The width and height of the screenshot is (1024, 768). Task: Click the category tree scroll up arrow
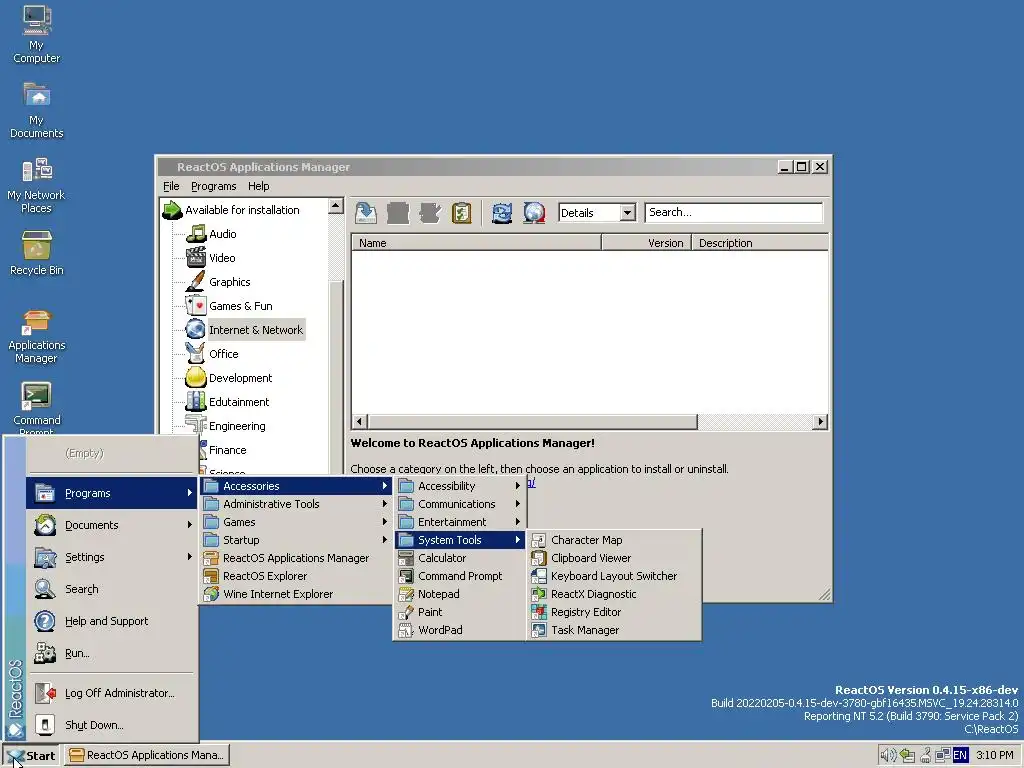336,206
